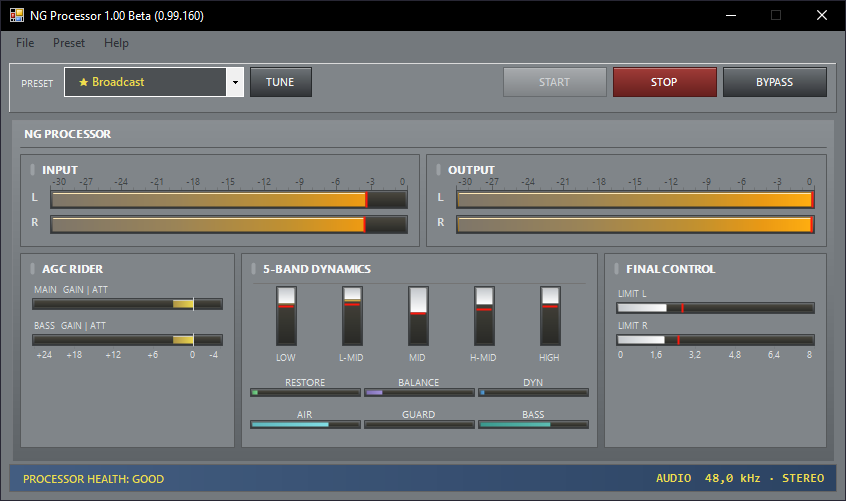This screenshot has width=846, height=501.
Task: Click the AIR bar
Action: click(x=305, y=424)
